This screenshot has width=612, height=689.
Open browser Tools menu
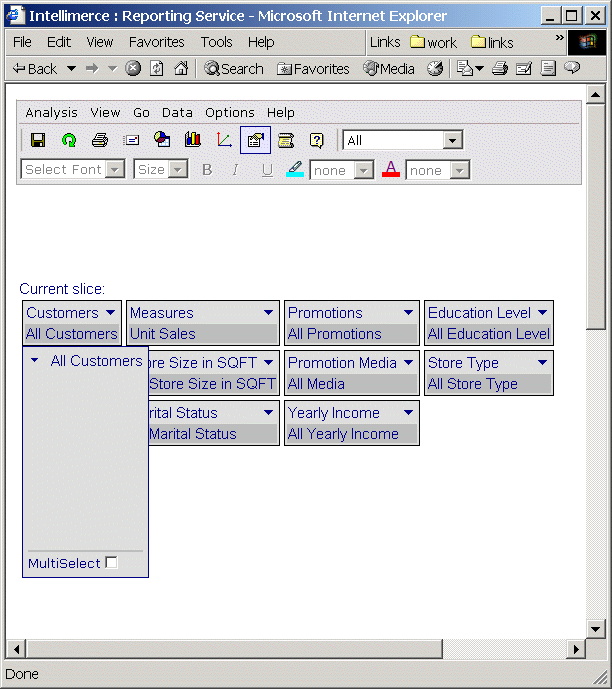click(217, 42)
